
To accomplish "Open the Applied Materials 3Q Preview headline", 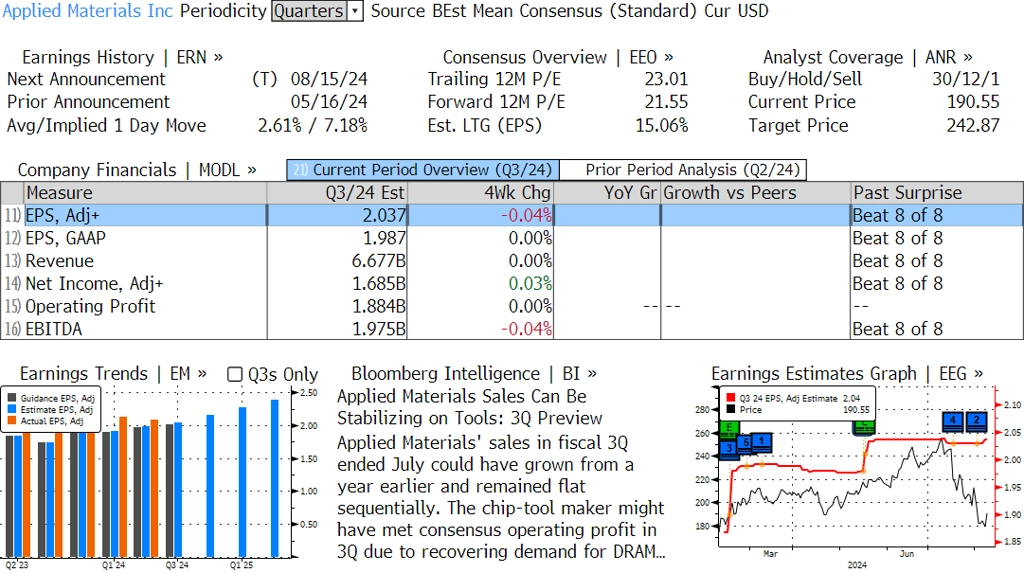I will click(x=470, y=407).
